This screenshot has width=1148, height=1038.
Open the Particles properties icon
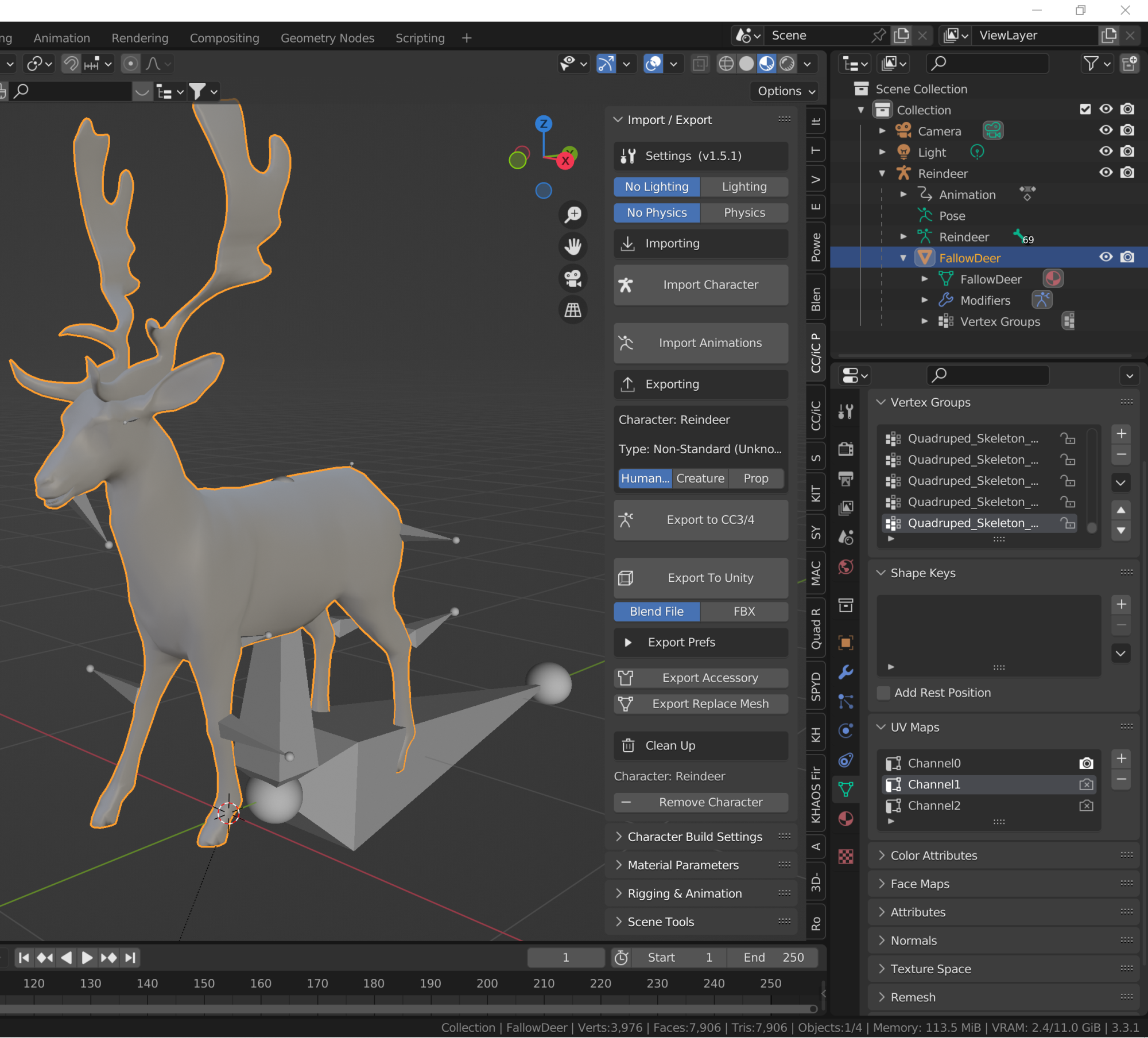tap(846, 701)
